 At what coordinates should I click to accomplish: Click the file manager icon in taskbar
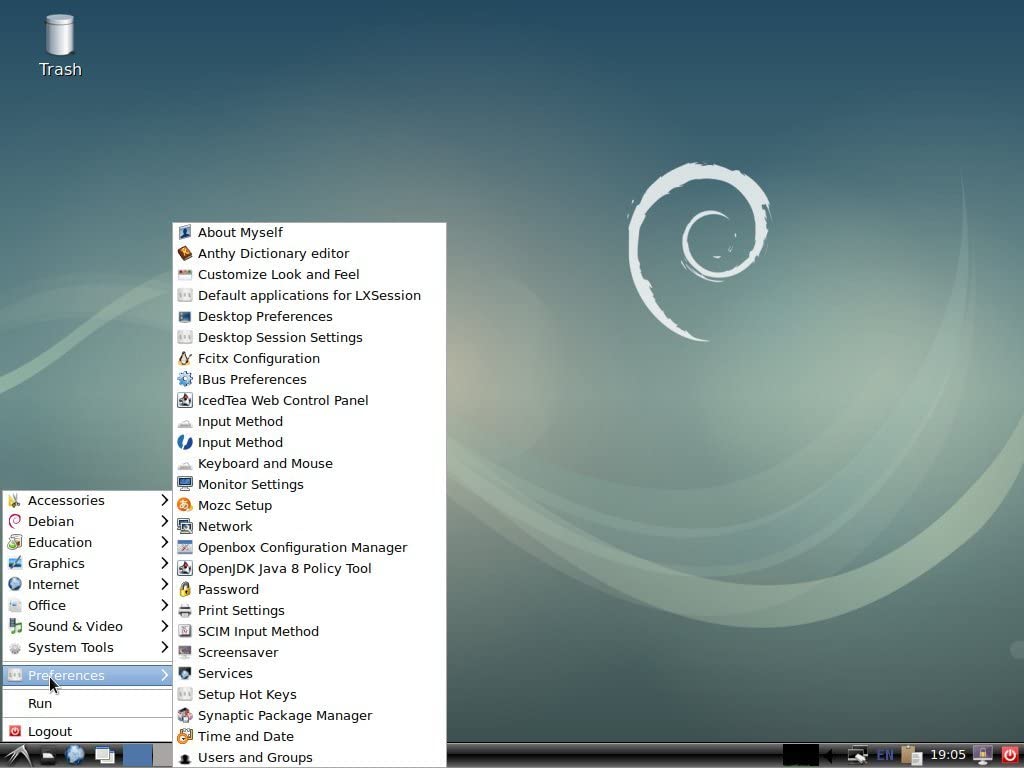(48, 755)
